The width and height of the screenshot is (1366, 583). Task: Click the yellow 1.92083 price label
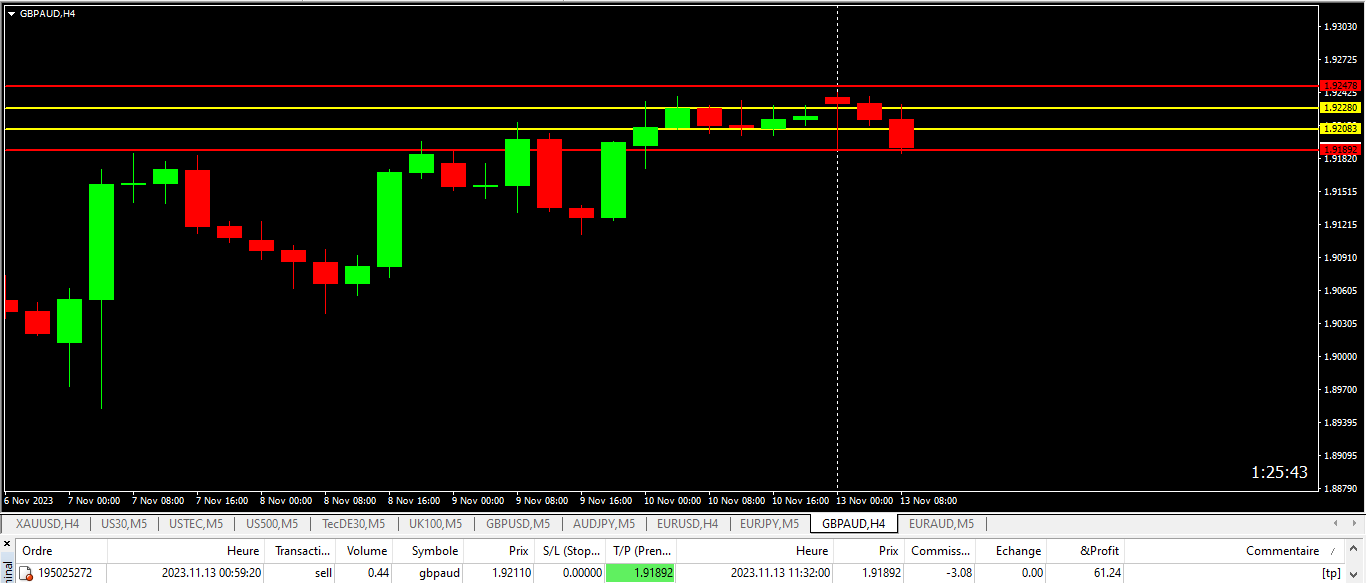tap(1340, 128)
